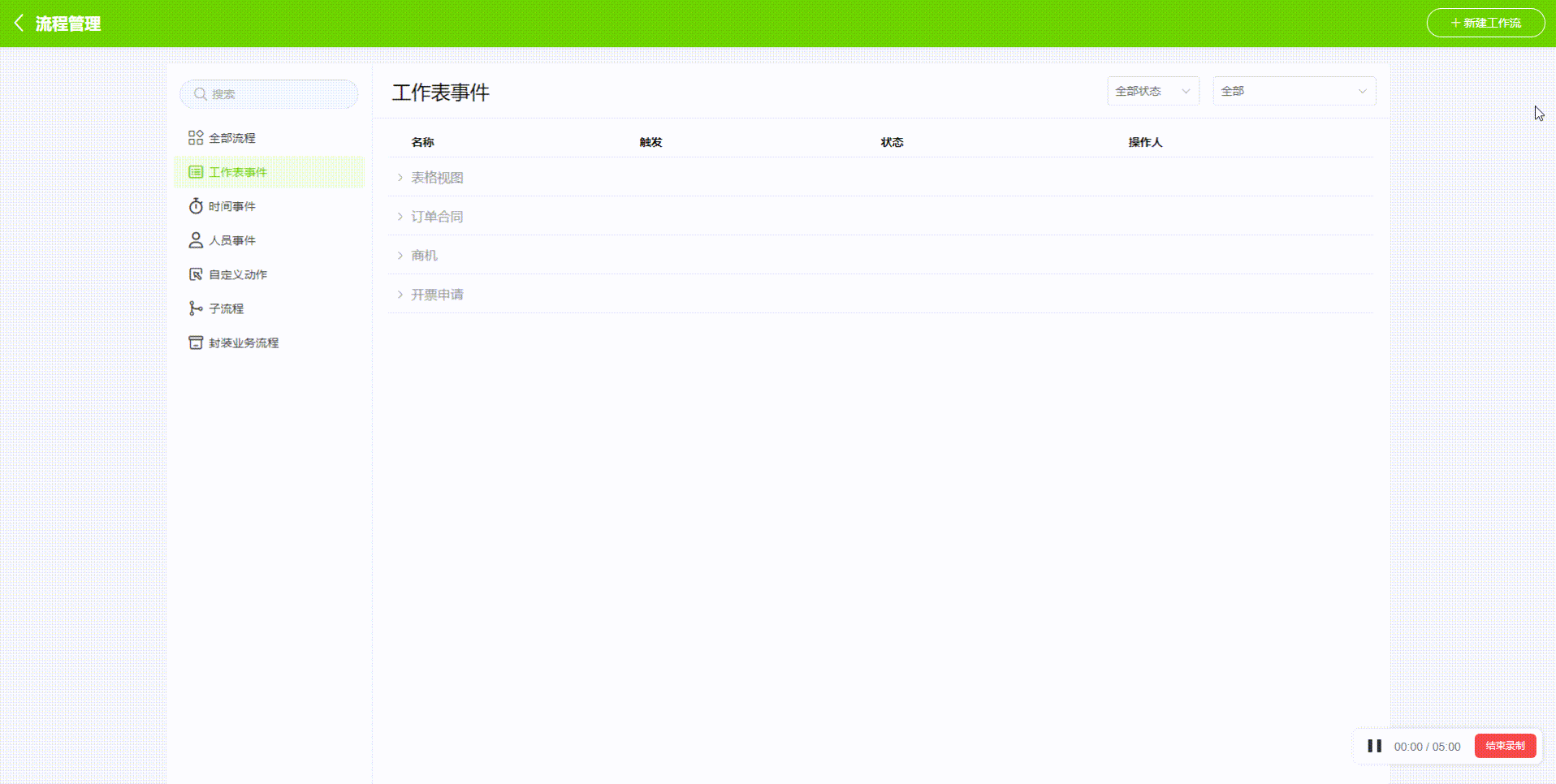Open 人员事件 in the sidebar
Viewport: 1556px width, 784px height.
tap(269, 240)
